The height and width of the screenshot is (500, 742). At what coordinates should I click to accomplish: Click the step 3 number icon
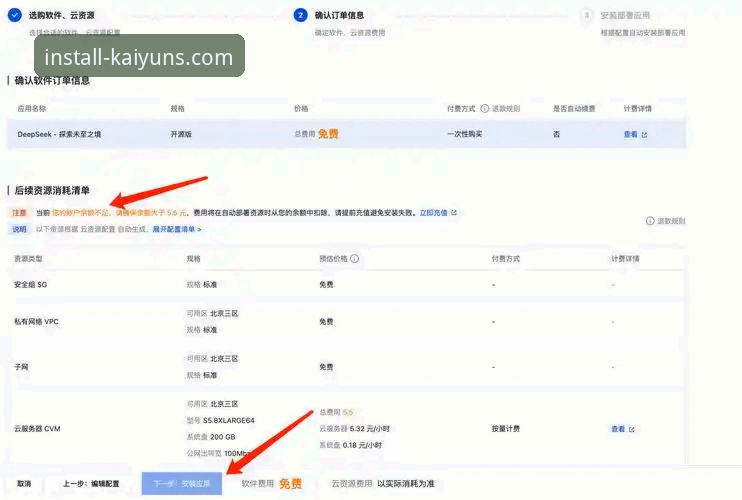[x=586, y=15]
